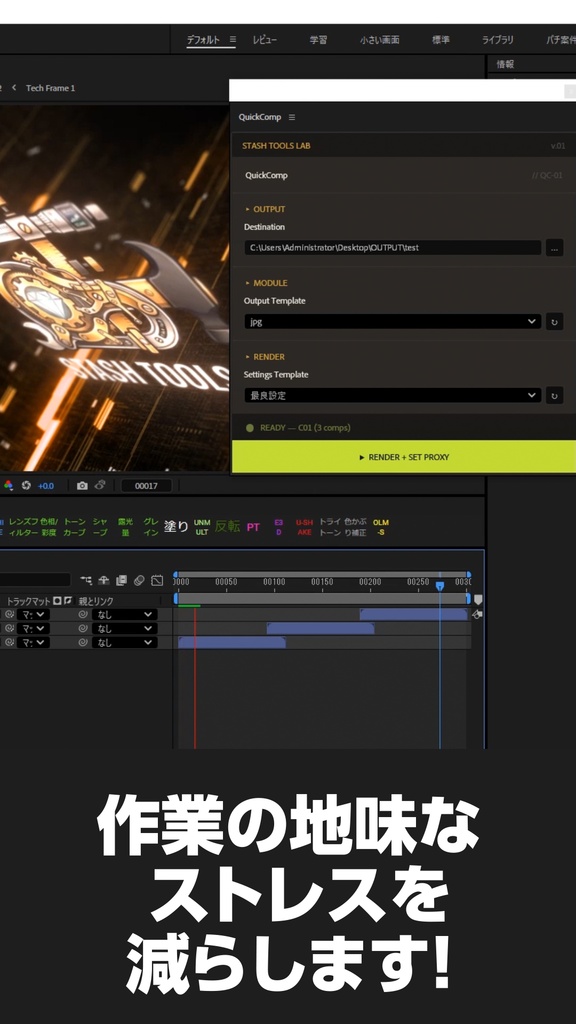Take a snapshot with the camera icon
The image size is (576, 1024).
coord(82,485)
